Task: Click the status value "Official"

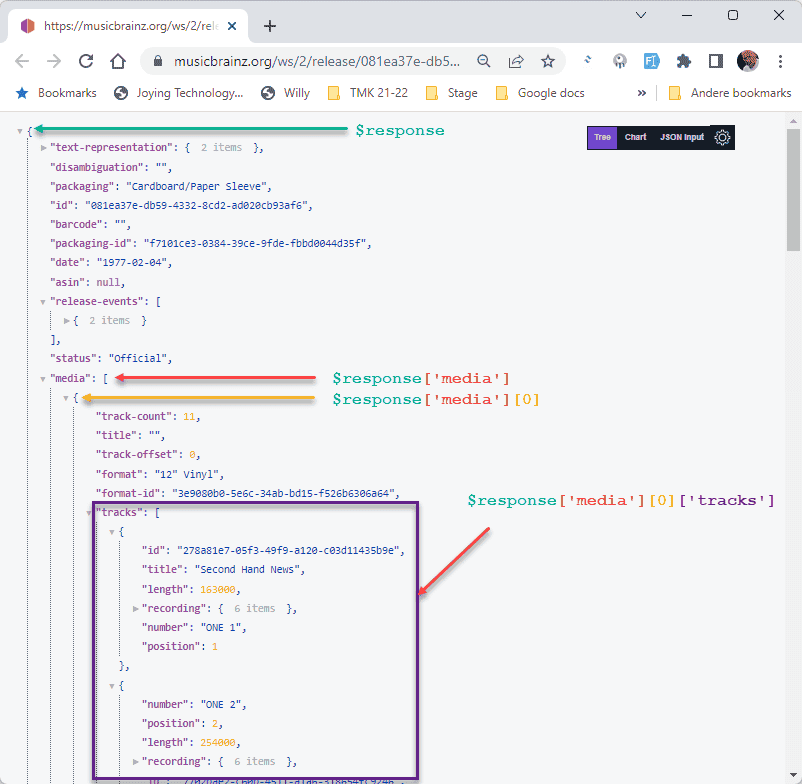Action: [138, 358]
